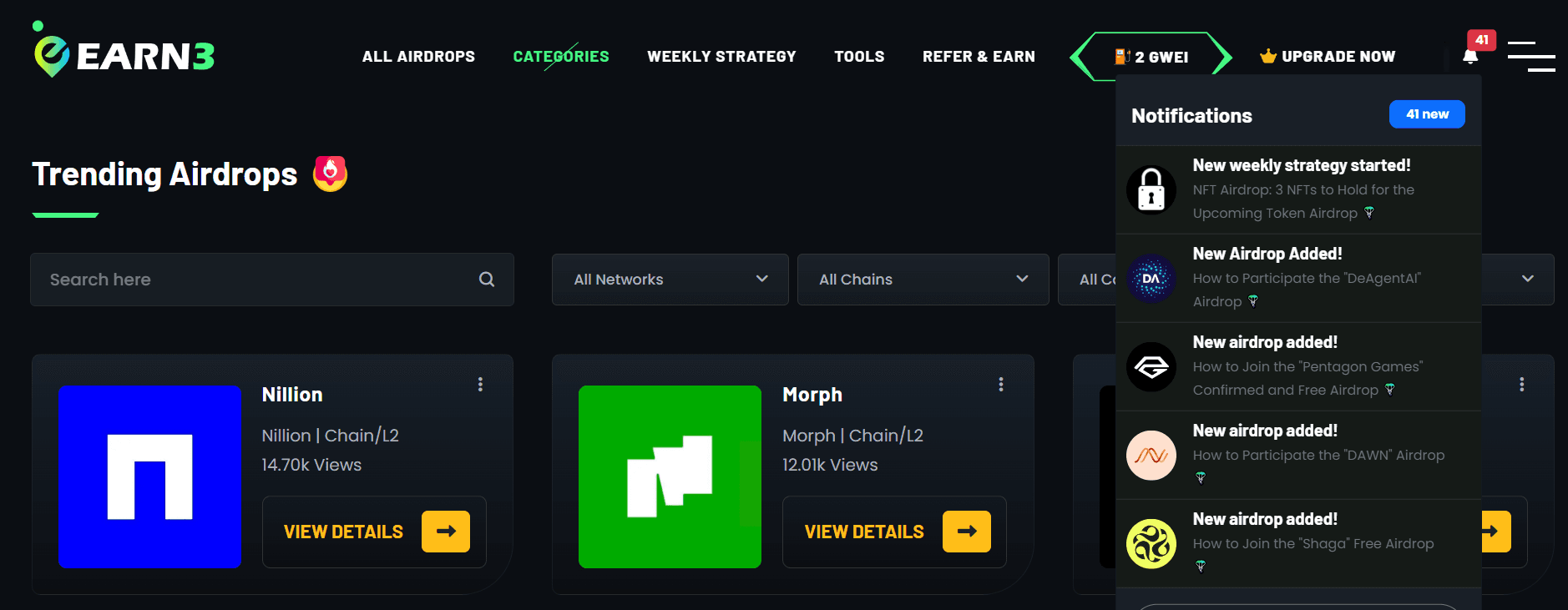Image resolution: width=1568 pixels, height=610 pixels.
Task: Open the DeAgentAI New Airdrop Added notification
Action: [1298, 278]
